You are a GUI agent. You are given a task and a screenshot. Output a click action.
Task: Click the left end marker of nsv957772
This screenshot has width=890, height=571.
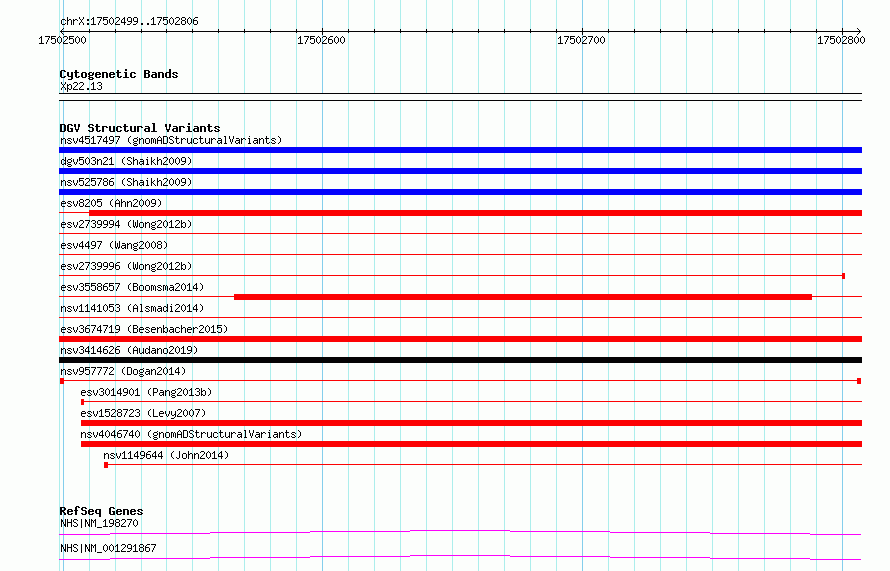(62, 381)
